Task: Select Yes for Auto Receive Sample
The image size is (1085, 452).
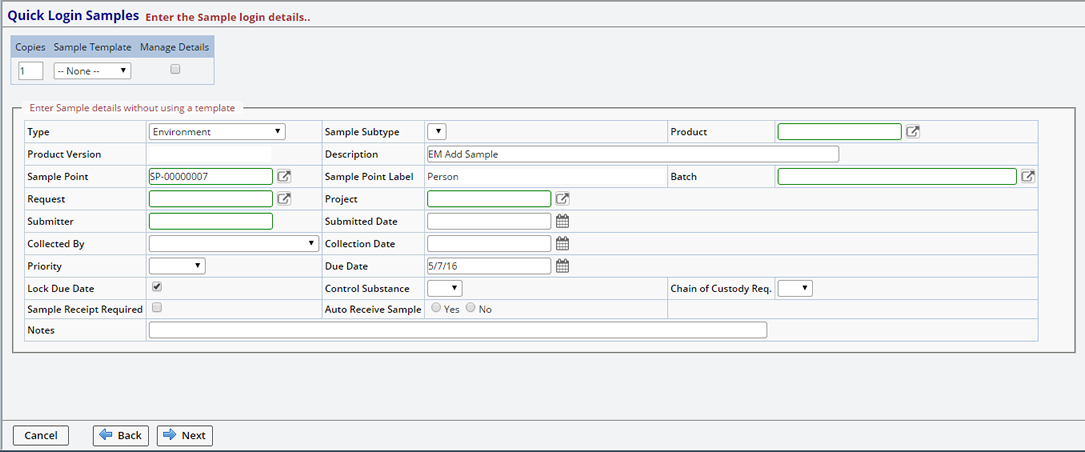Action: tap(435, 309)
